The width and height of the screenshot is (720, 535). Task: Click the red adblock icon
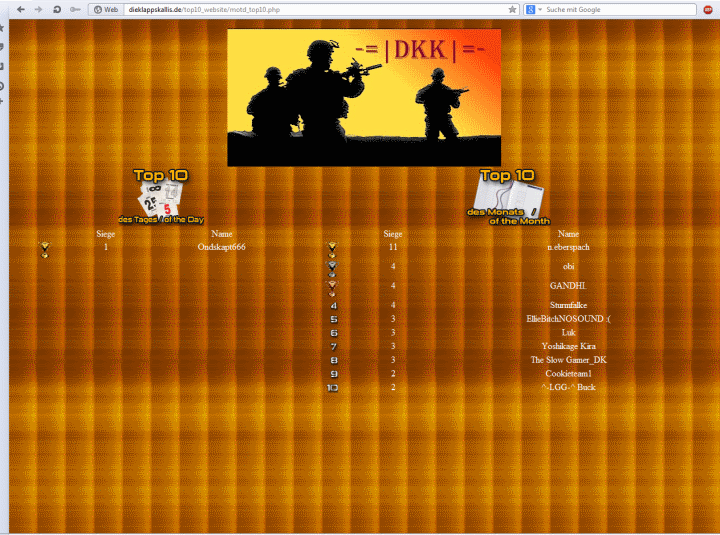tap(708, 9)
